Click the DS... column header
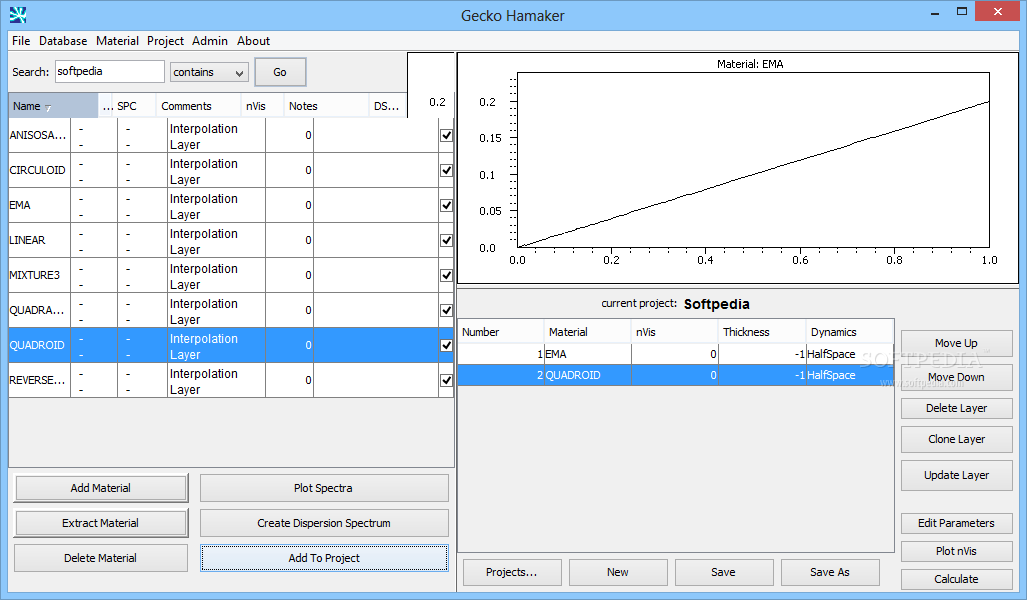The image size is (1027, 600). pyautogui.click(x=388, y=106)
